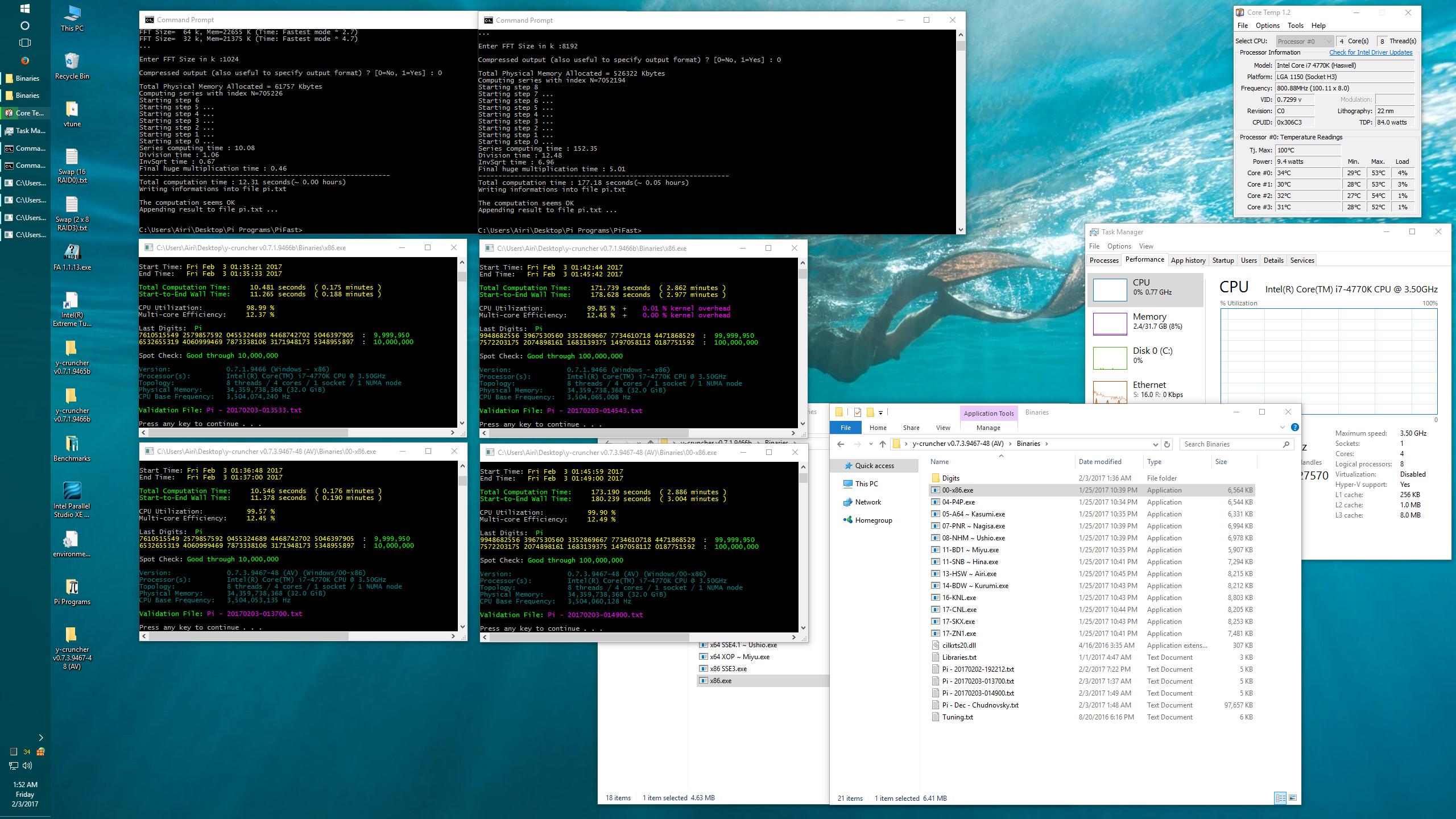Screen dimensions: 1456x819
Task: Select the Intel Extreme Tuning desktop shortcut
Action: 72,309
